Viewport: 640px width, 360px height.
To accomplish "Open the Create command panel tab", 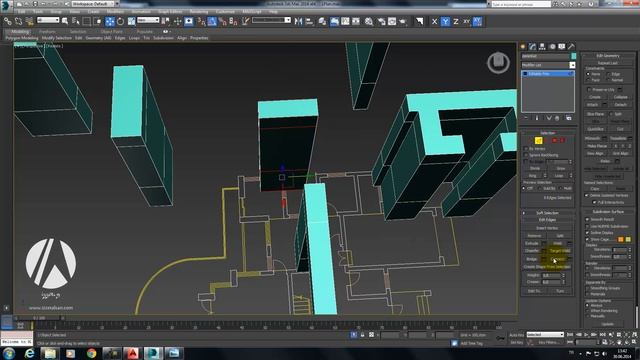I will (523, 47).
